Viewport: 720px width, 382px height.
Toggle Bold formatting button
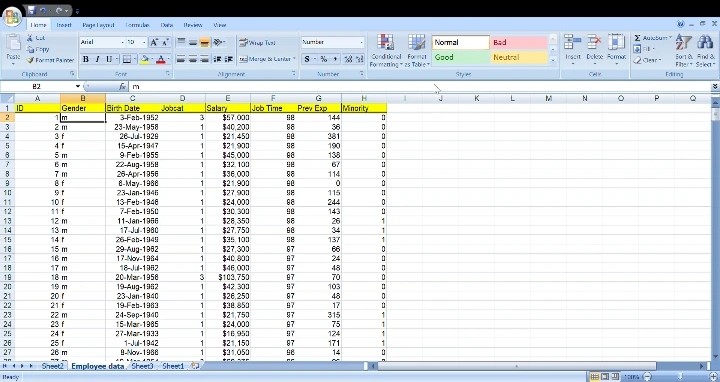[85, 59]
